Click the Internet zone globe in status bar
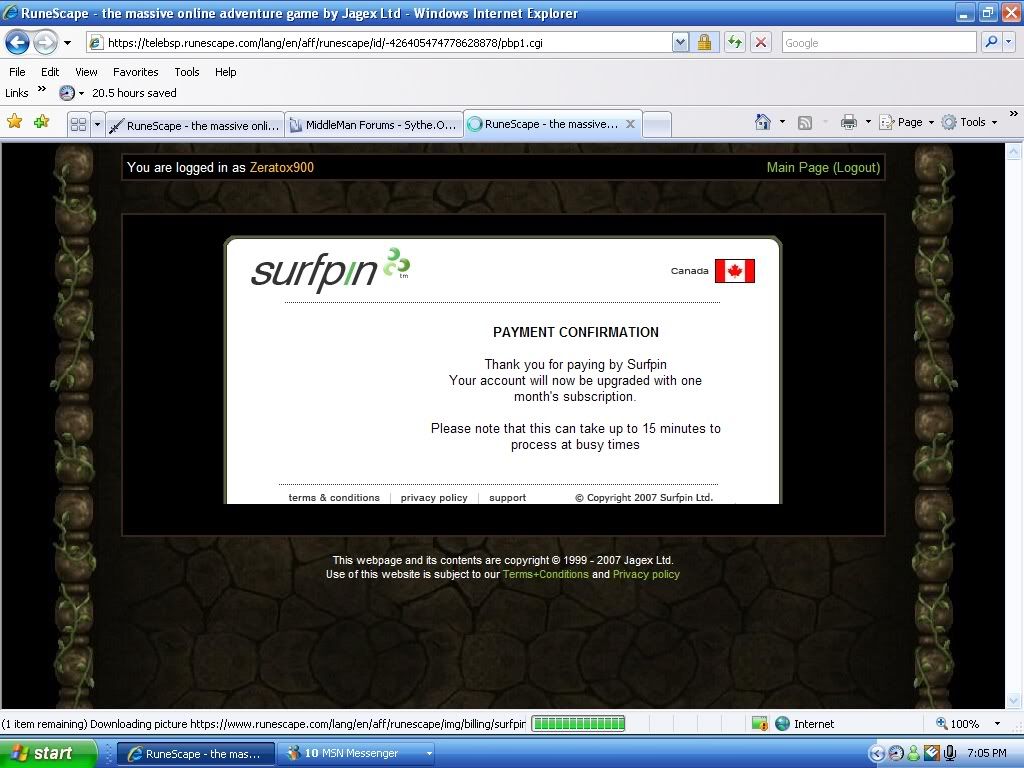 point(782,724)
